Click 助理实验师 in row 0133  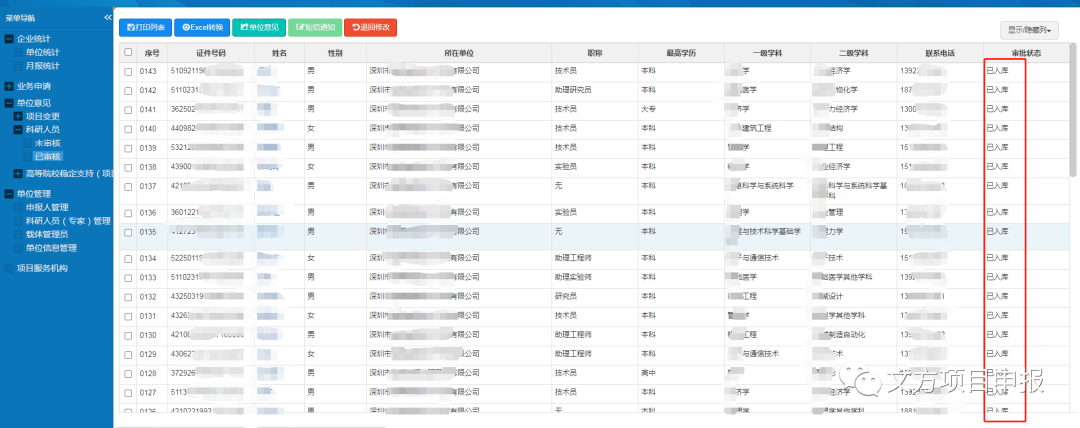[x=573, y=277]
